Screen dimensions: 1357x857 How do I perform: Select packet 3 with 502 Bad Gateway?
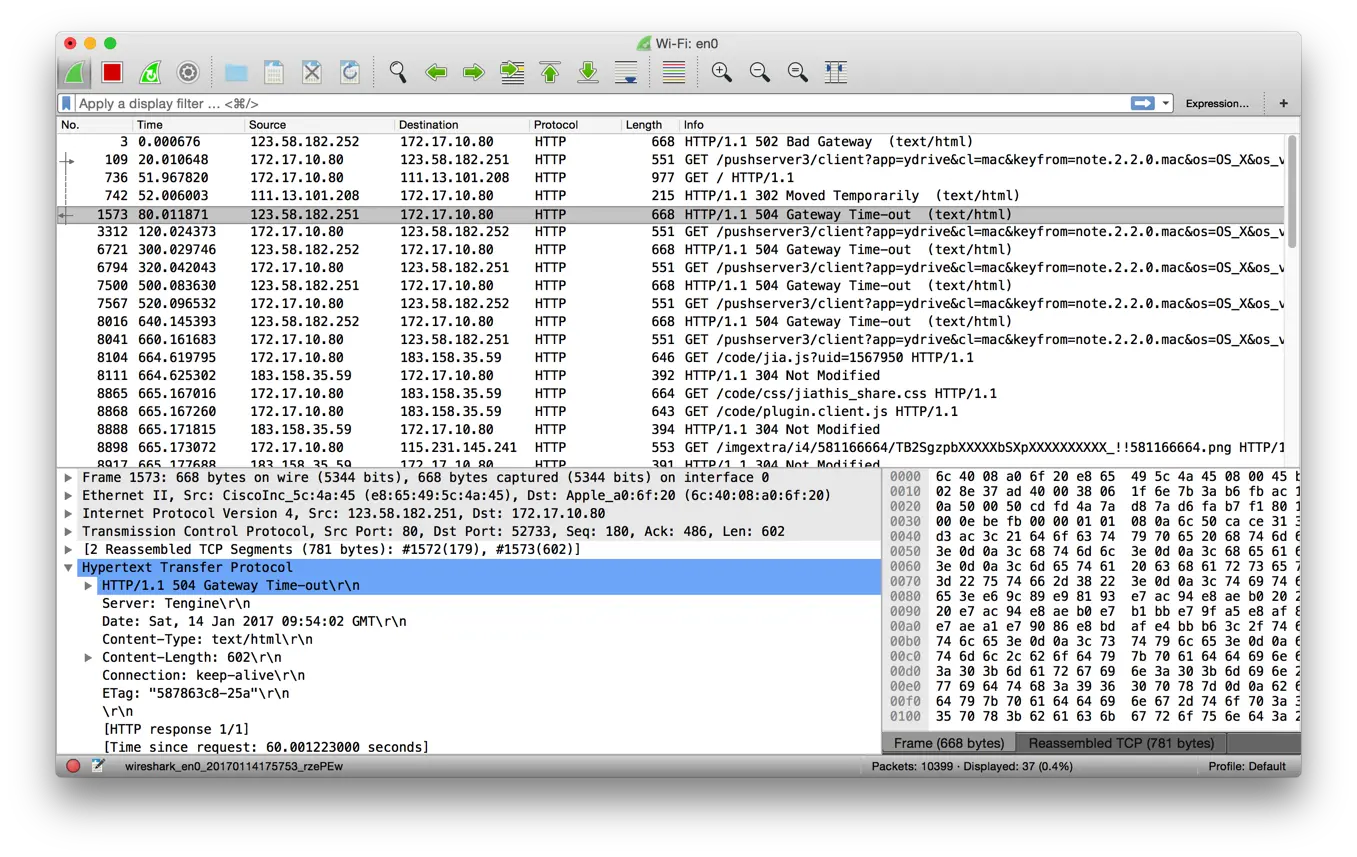point(671,142)
